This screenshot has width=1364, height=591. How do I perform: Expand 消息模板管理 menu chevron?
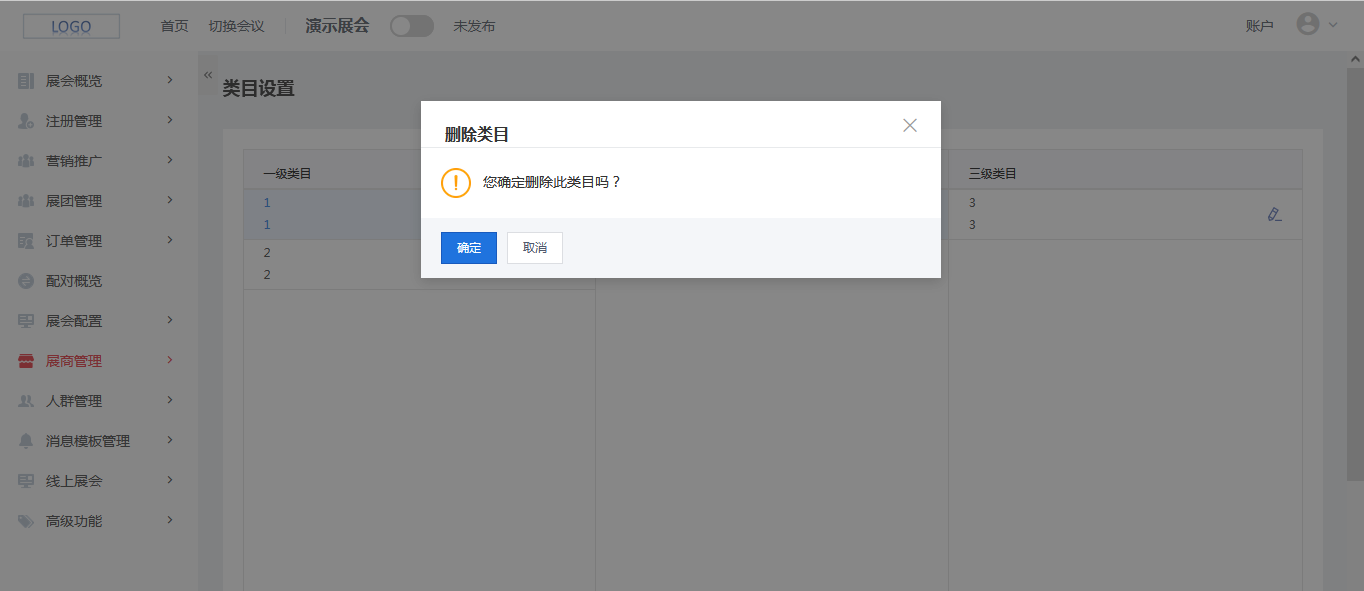coord(170,440)
